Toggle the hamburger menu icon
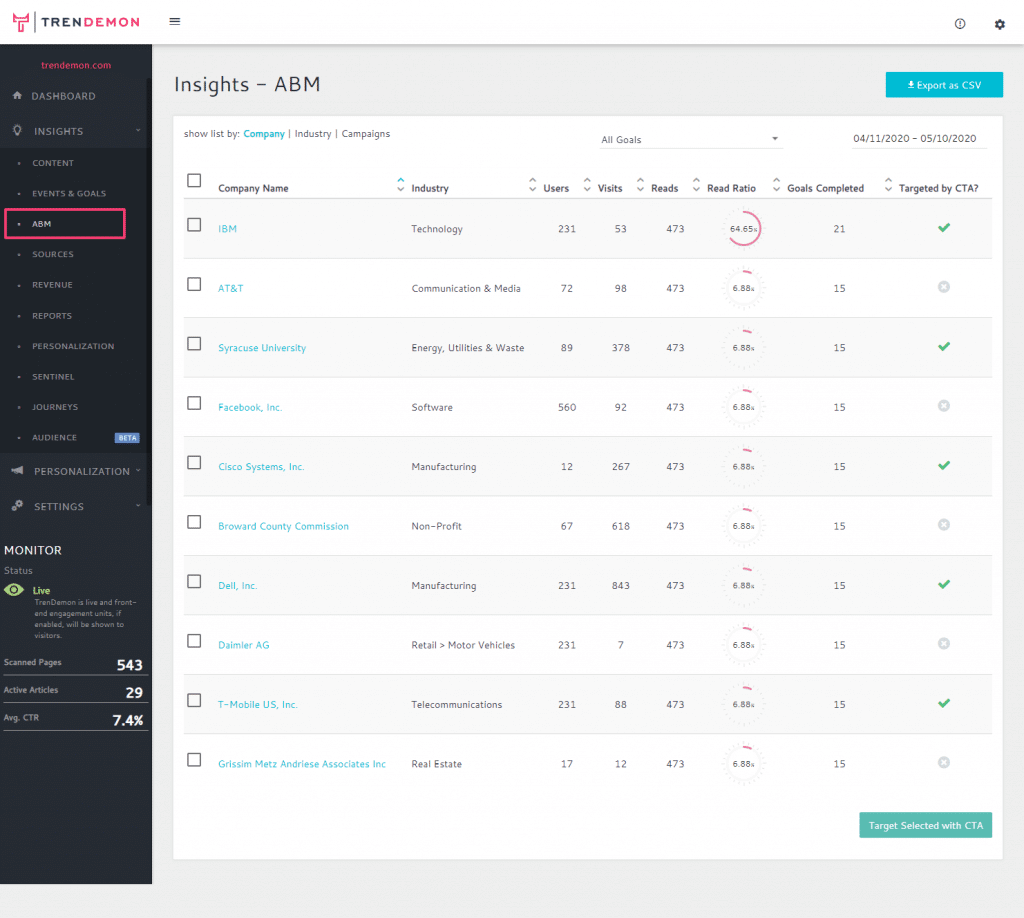The height and width of the screenshot is (918, 1024). (x=174, y=22)
